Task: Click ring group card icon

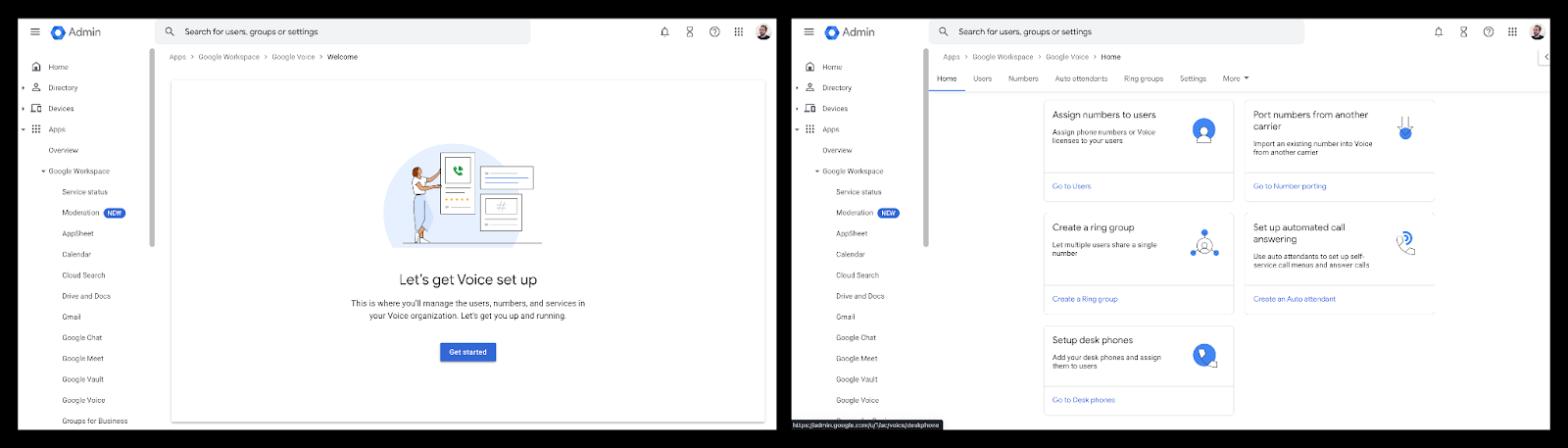Action: point(1204,243)
